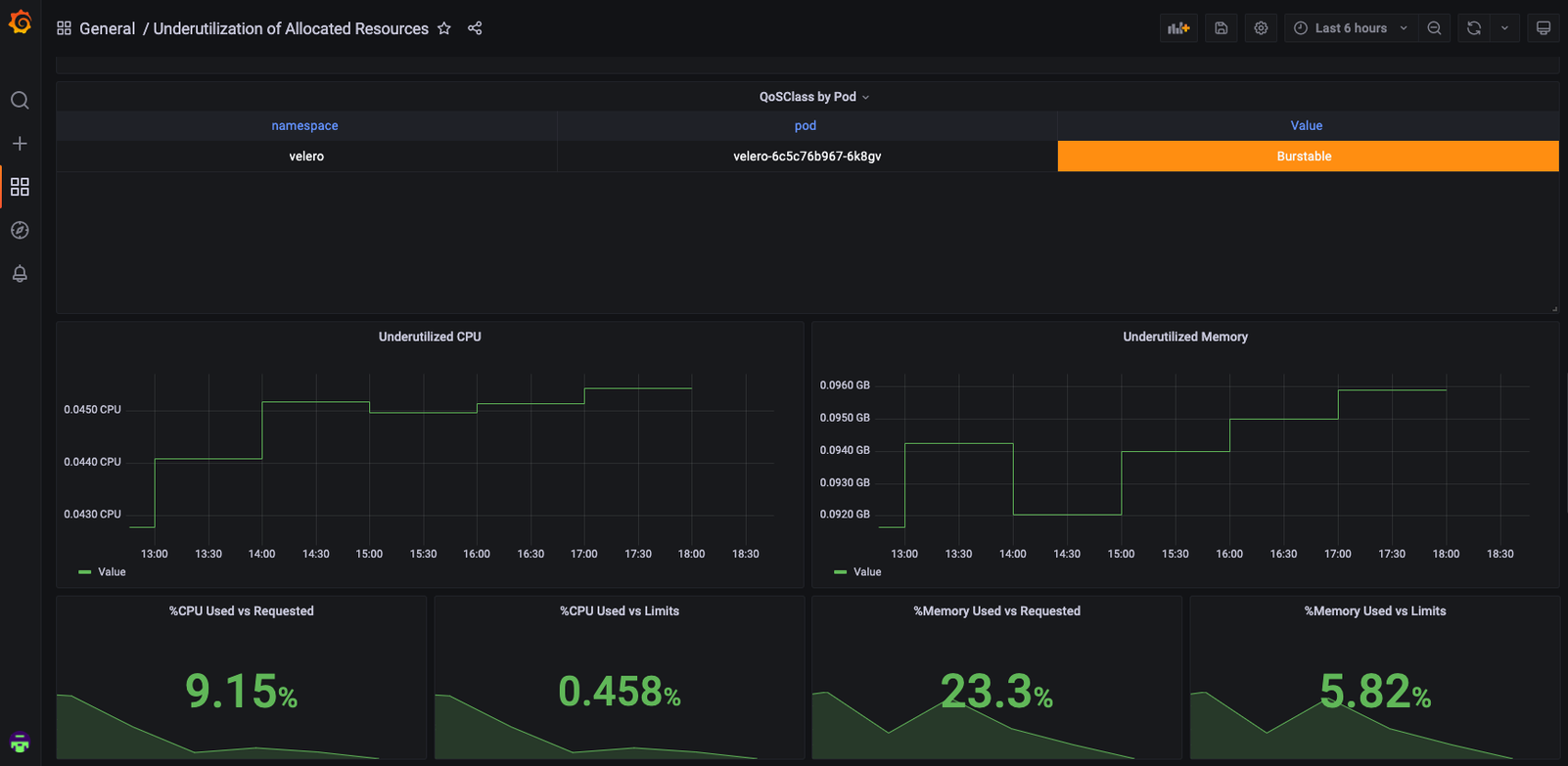Image resolution: width=1568 pixels, height=766 pixels.
Task: Open the %Memory Used vs Requested panel title
Action: pos(997,611)
